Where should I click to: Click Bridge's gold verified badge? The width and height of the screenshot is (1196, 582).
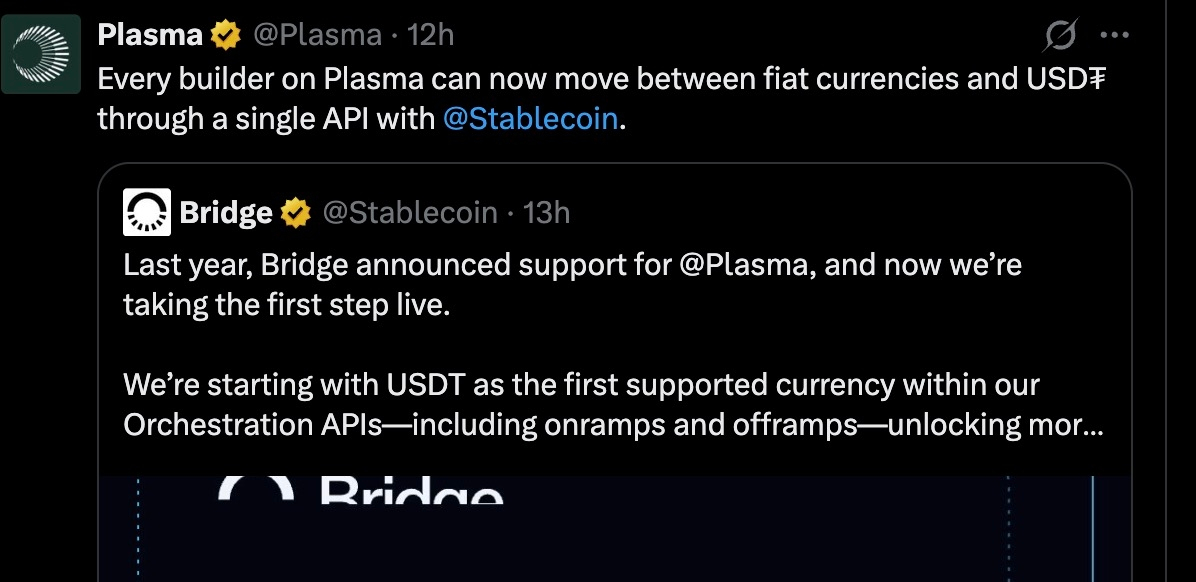click(294, 213)
